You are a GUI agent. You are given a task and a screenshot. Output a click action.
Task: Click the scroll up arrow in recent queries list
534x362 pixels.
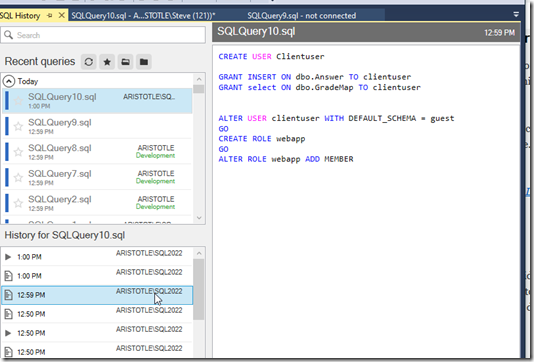tap(199, 79)
